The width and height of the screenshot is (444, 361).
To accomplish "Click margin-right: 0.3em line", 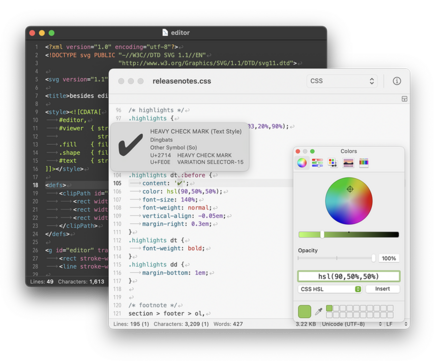I will coord(177,224).
